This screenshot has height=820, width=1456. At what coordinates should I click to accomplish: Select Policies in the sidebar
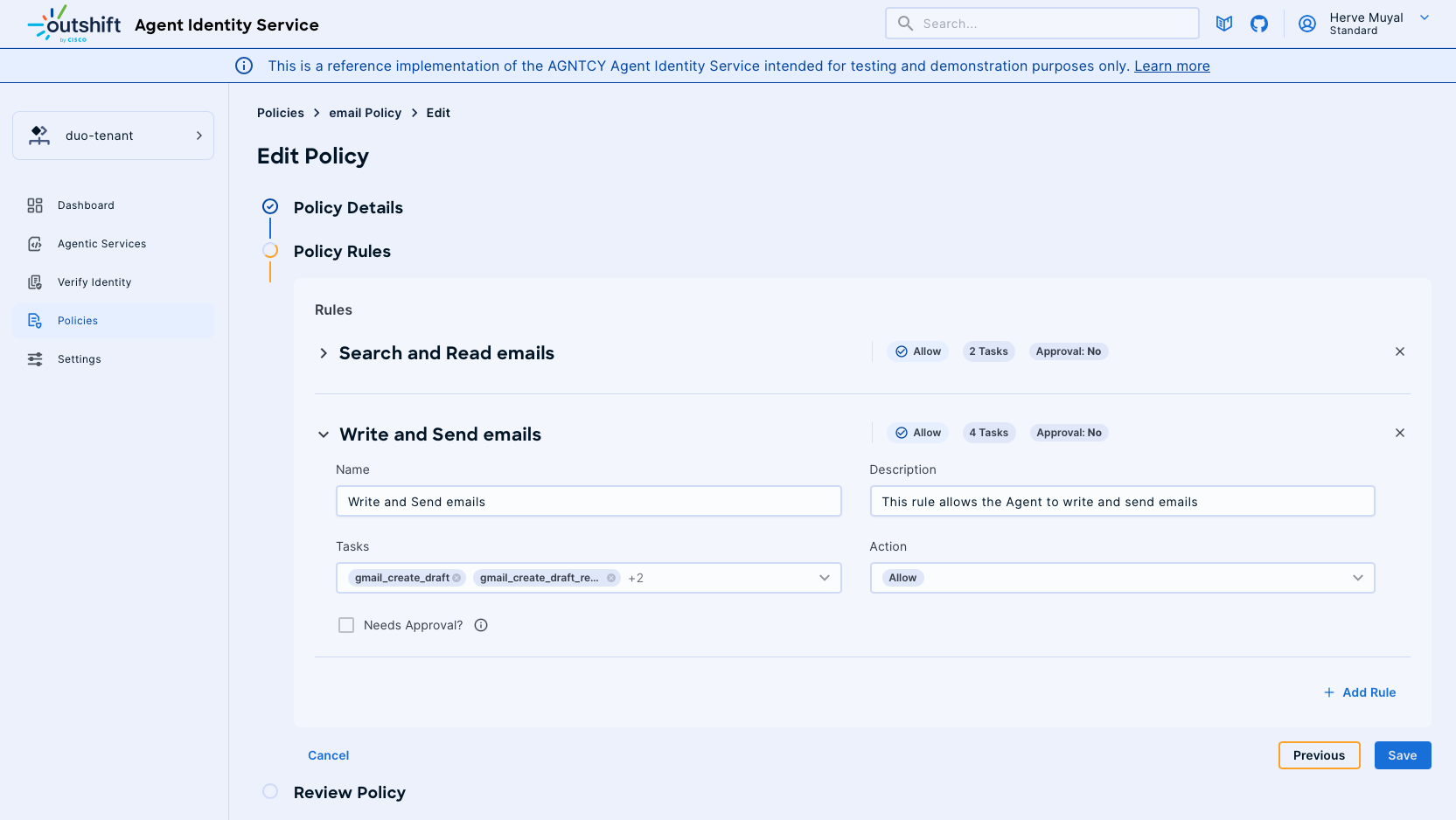pos(114,321)
